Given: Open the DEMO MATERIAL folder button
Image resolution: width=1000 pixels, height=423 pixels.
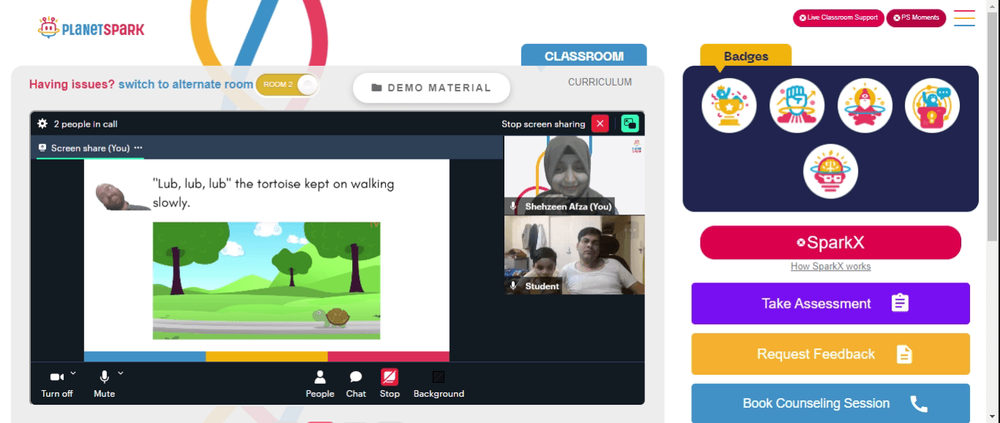Looking at the screenshot, I should 431,88.
